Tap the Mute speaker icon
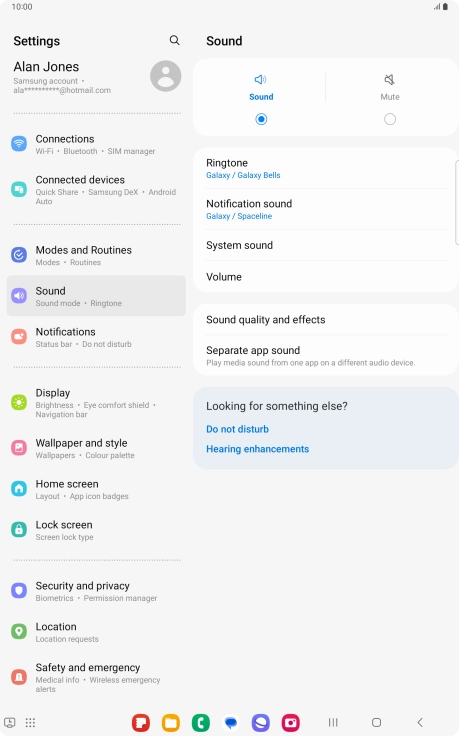This screenshot has height=736, width=459. [390, 79]
